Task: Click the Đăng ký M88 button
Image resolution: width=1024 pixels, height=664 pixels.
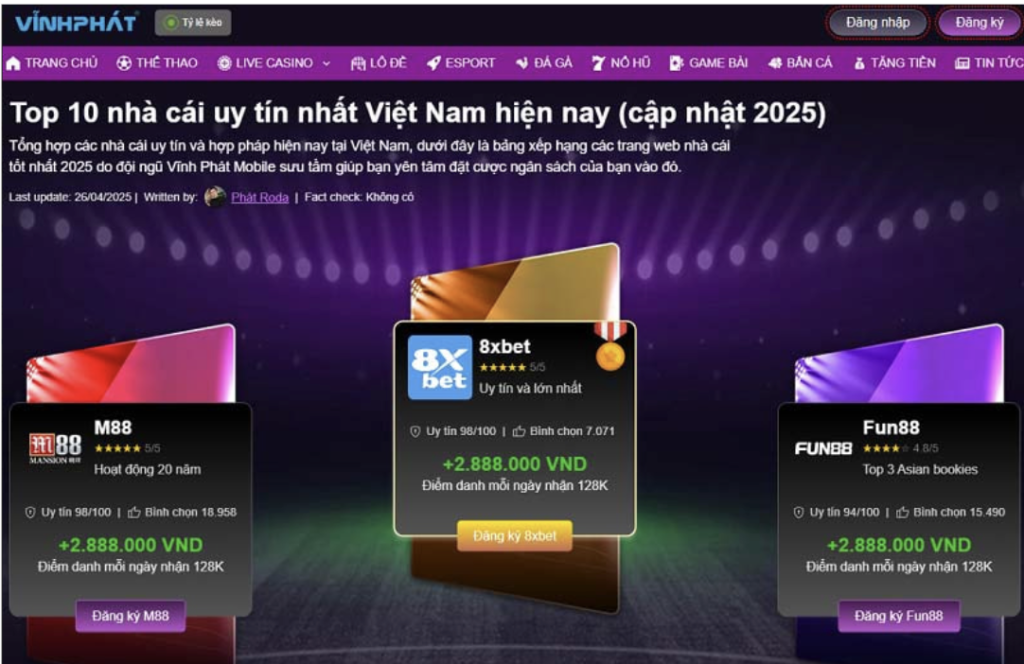Action: click(x=131, y=616)
